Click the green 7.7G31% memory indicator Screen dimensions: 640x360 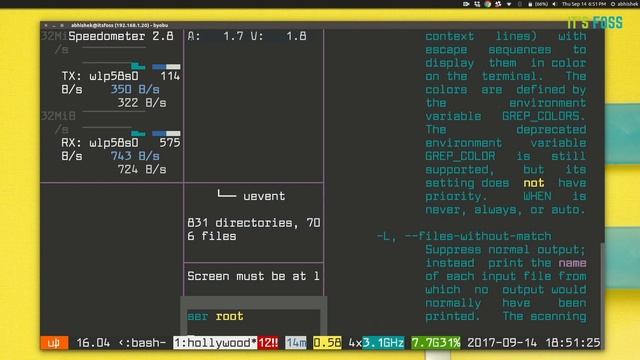(x=436, y=343)
